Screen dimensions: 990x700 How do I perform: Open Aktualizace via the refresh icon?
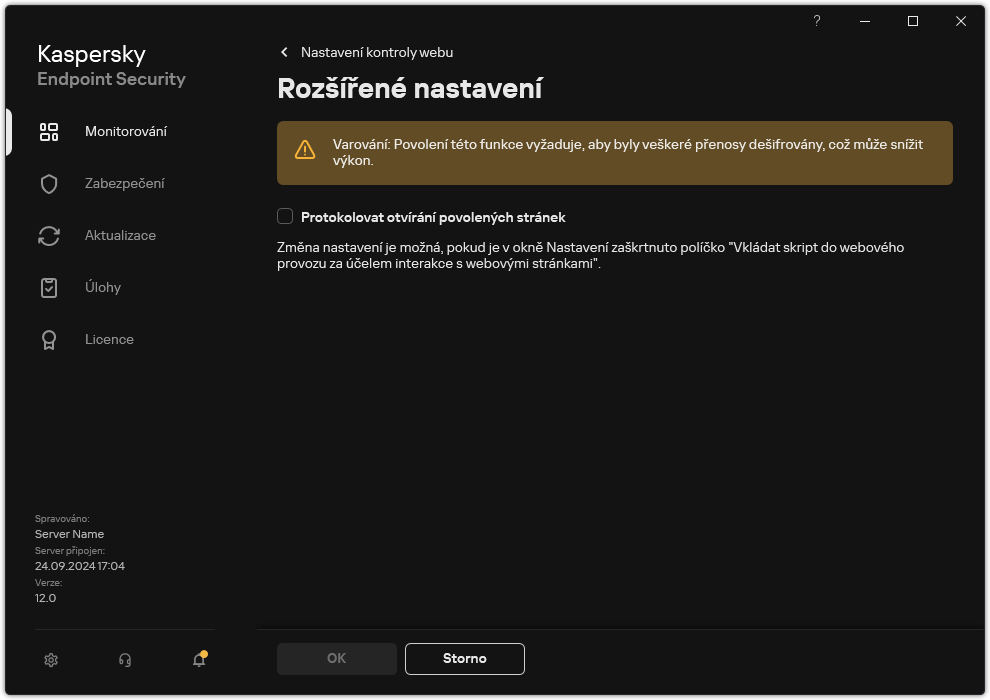(49, 235)
